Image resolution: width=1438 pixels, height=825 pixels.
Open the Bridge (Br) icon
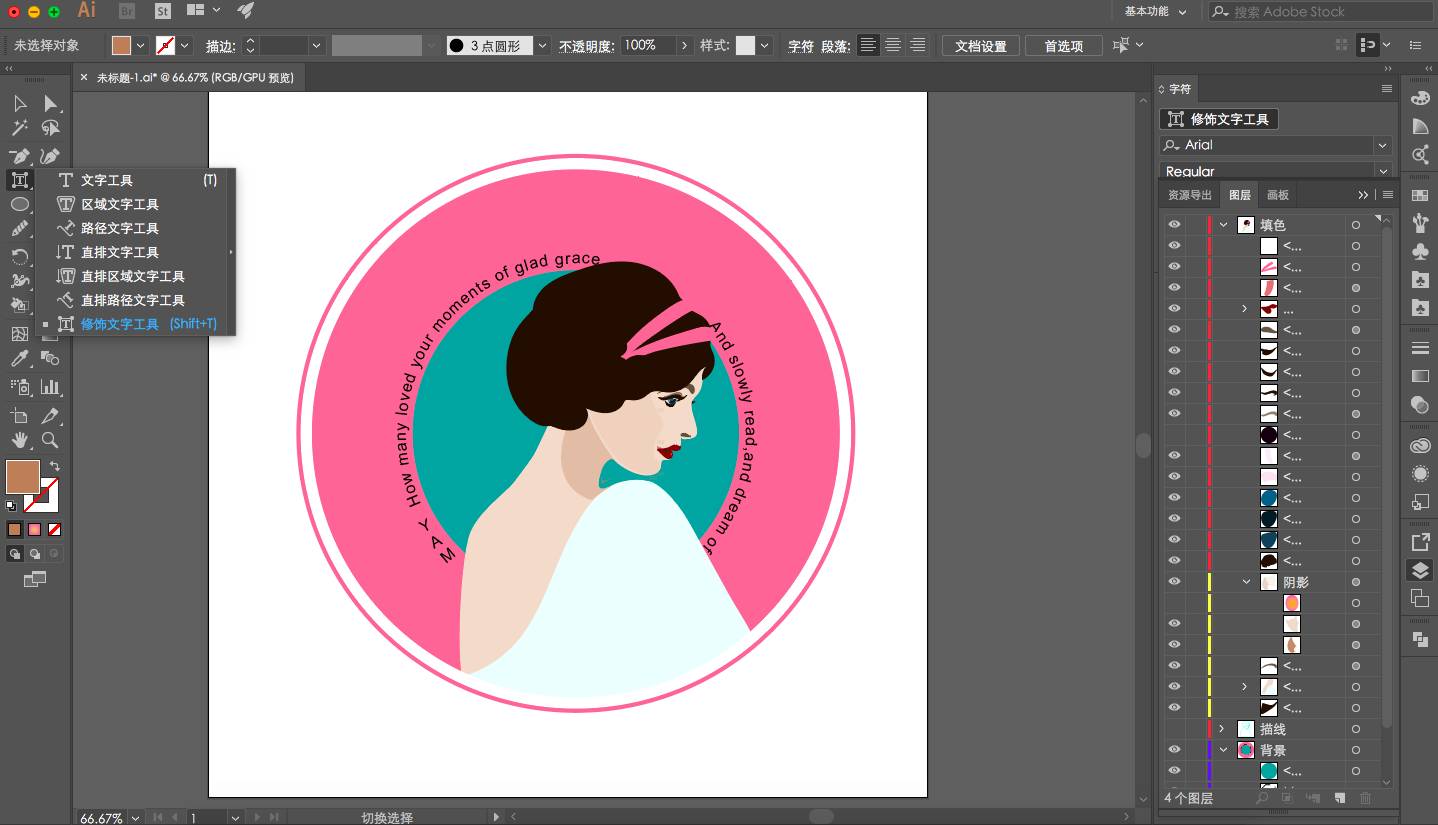pyautogui.click(x=127, y=11)
